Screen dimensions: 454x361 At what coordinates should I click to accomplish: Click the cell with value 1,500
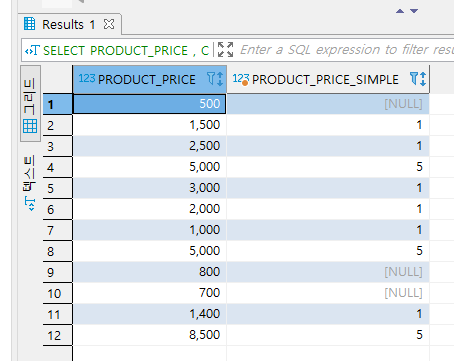[x=149, y=125]
